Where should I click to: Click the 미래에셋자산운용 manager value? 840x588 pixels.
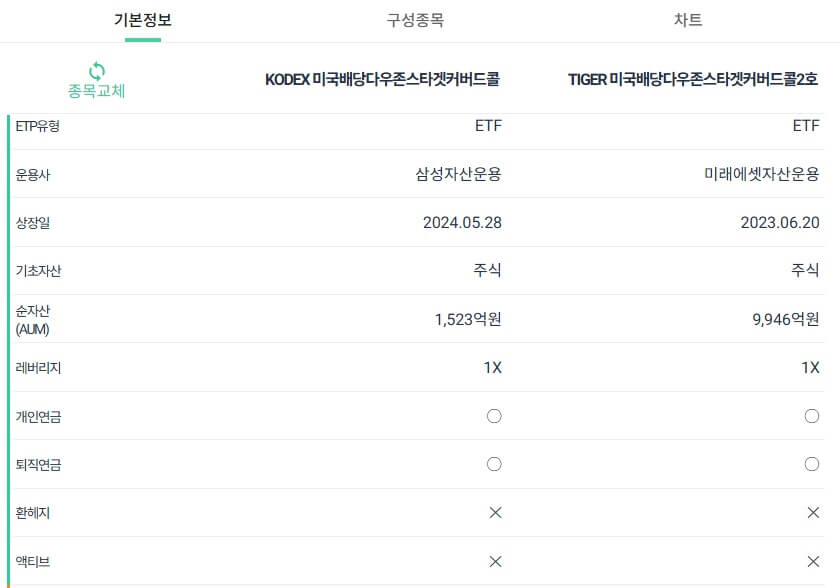tap(762, 174)
